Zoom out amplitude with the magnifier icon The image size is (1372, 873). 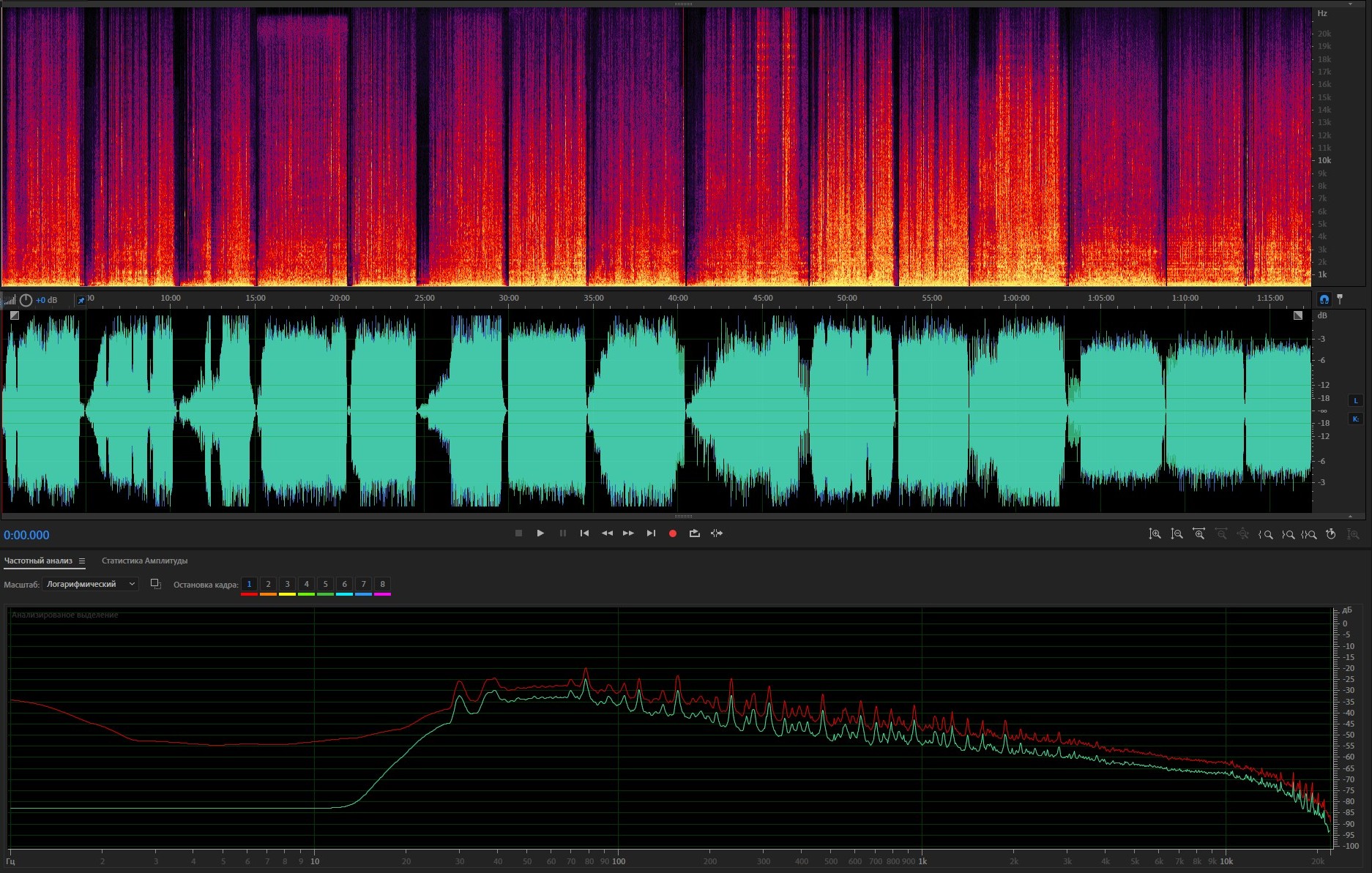pyautogui.click(x=1177, y=534)
